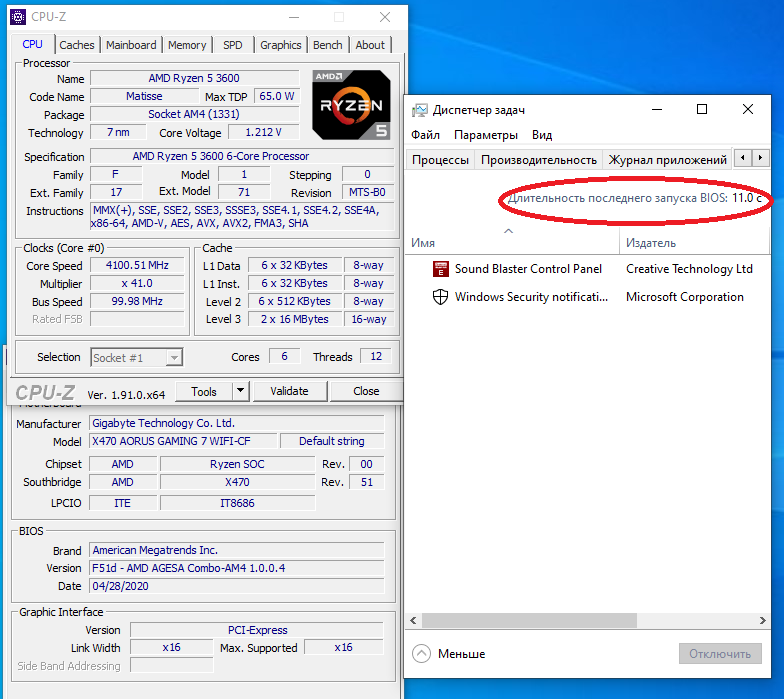Click the Graphic Interface Version PCI-Express
The image size is (784, 699).
pos(258,630)
